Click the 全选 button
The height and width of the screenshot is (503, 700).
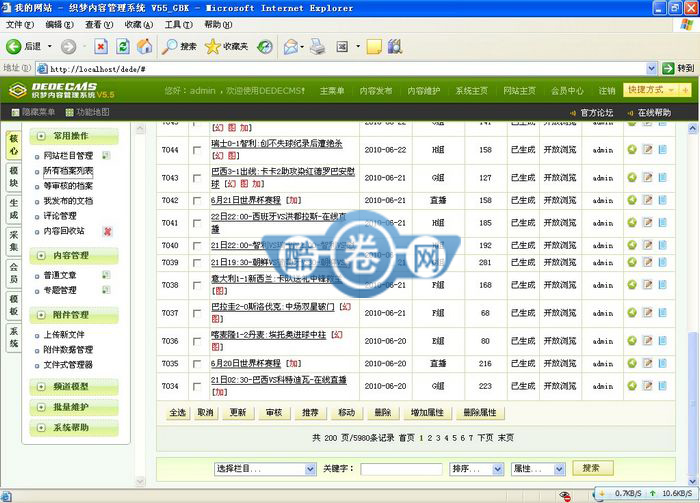pos(178,413)
